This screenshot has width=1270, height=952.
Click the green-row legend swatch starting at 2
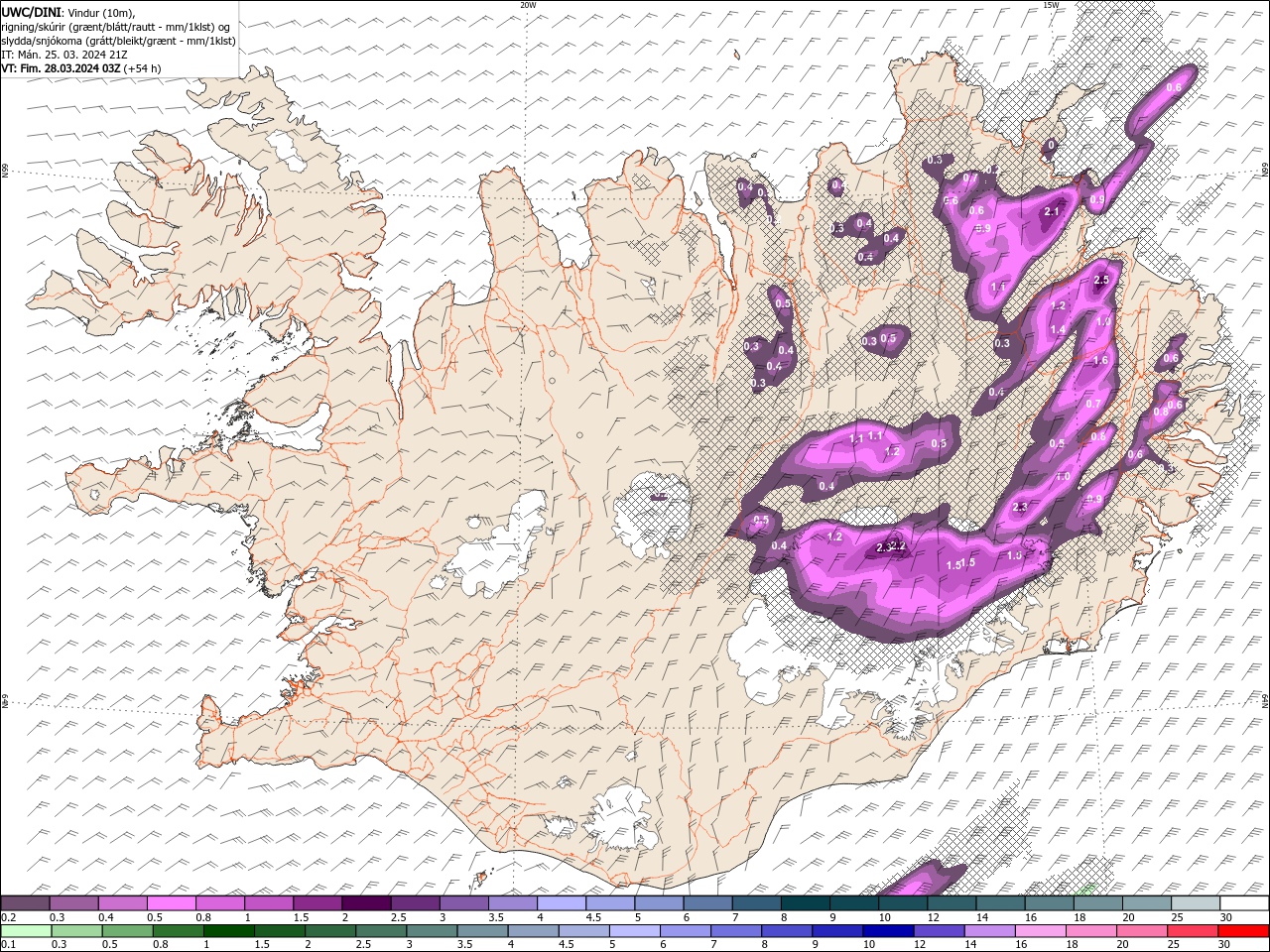click(x=329, y=931)
